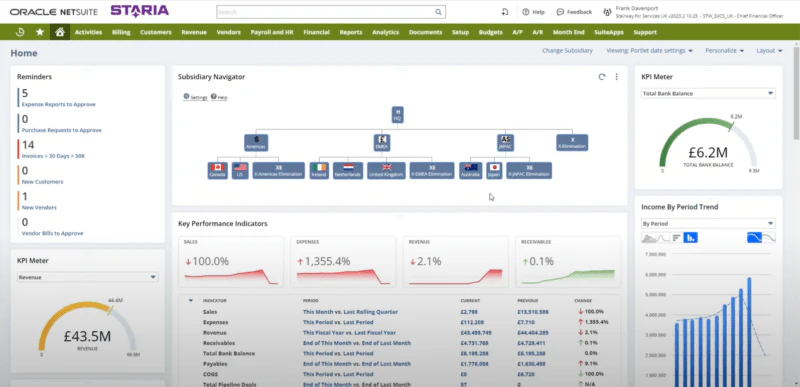Open the Customers menu

pos(156,32)
